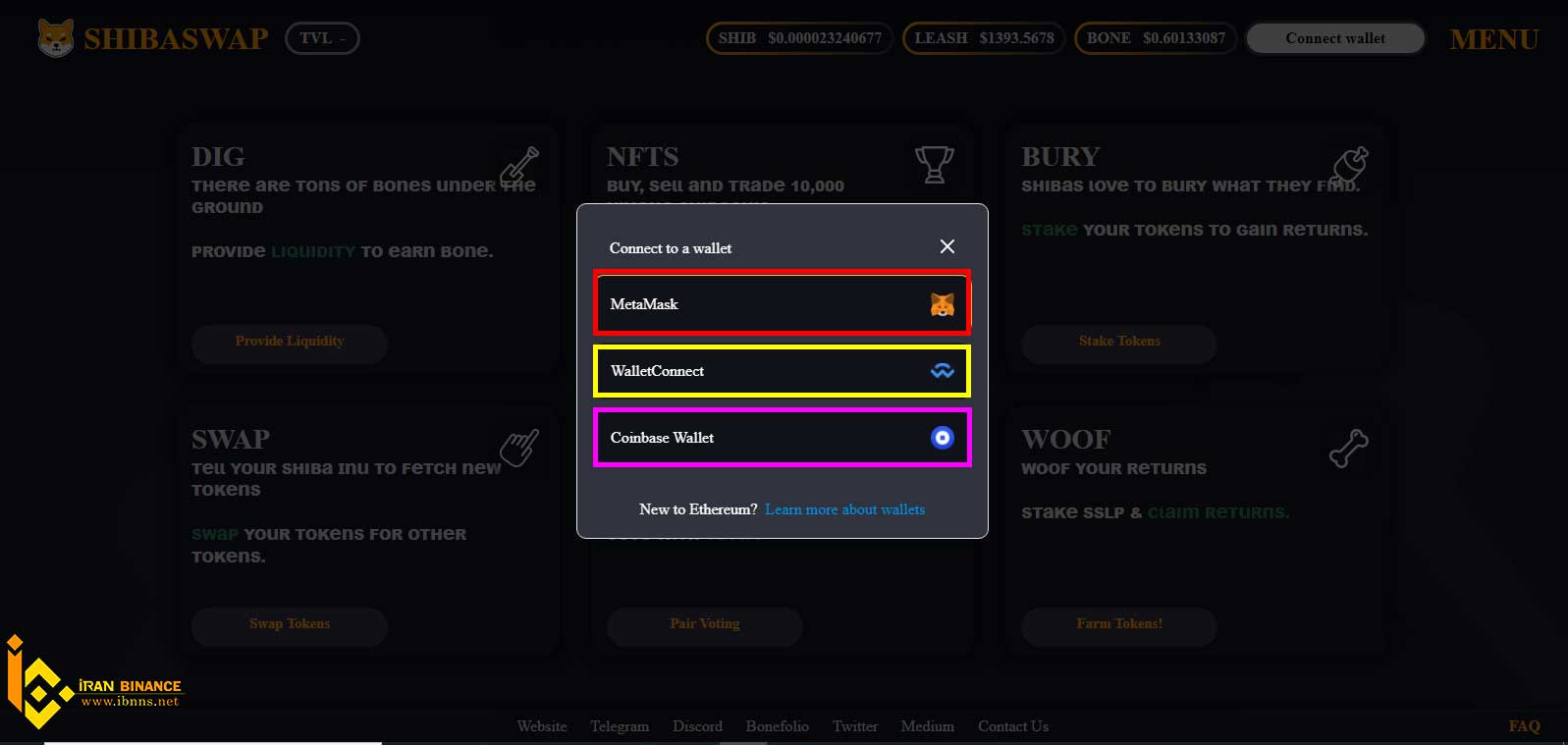Image resolution: width=1568 pixels, height=745 pixels.
Task: Click the BURY card heading
Action: [1060, 157]
